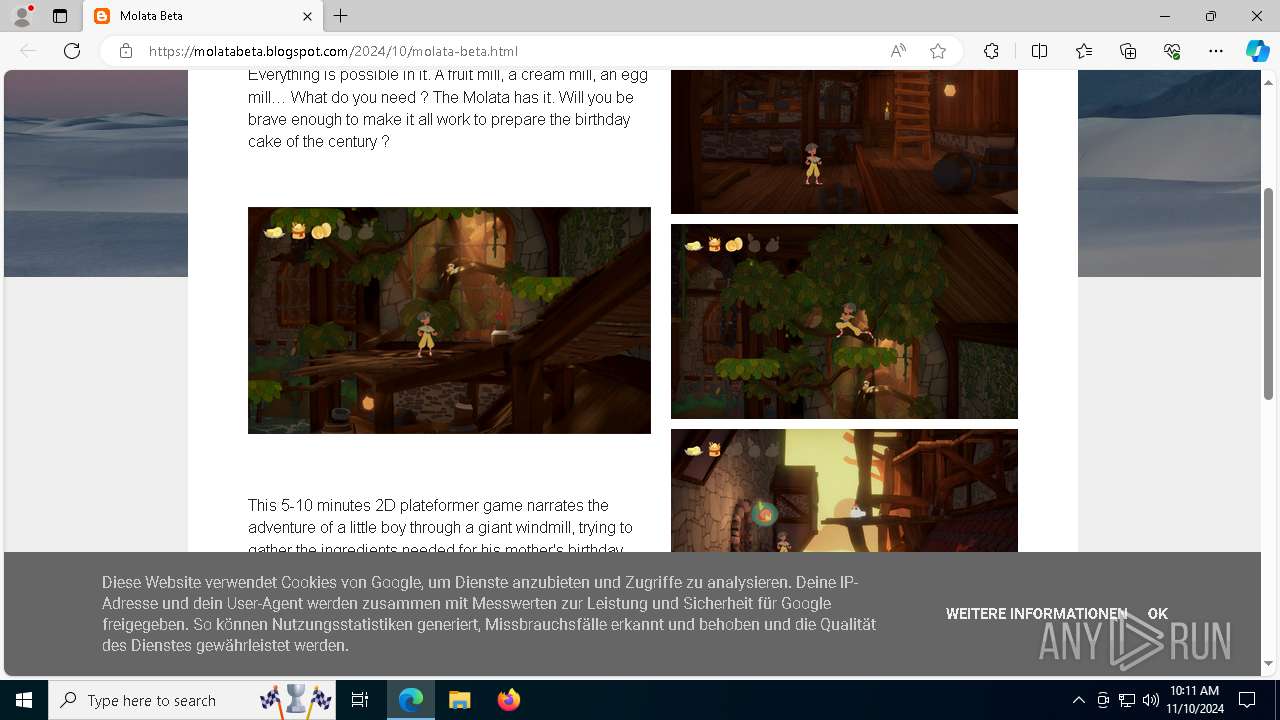Image resolution: width=1280 pixels, height=720 pixels.
Task: Accept cookies with OK button
Action: click(1157, 614)
